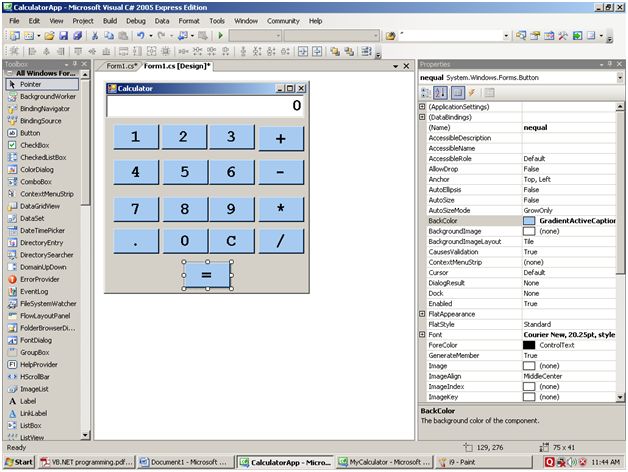The height and width of the screenshot is (472, 628).
Task: Open the Community menu
Action: 283,21
